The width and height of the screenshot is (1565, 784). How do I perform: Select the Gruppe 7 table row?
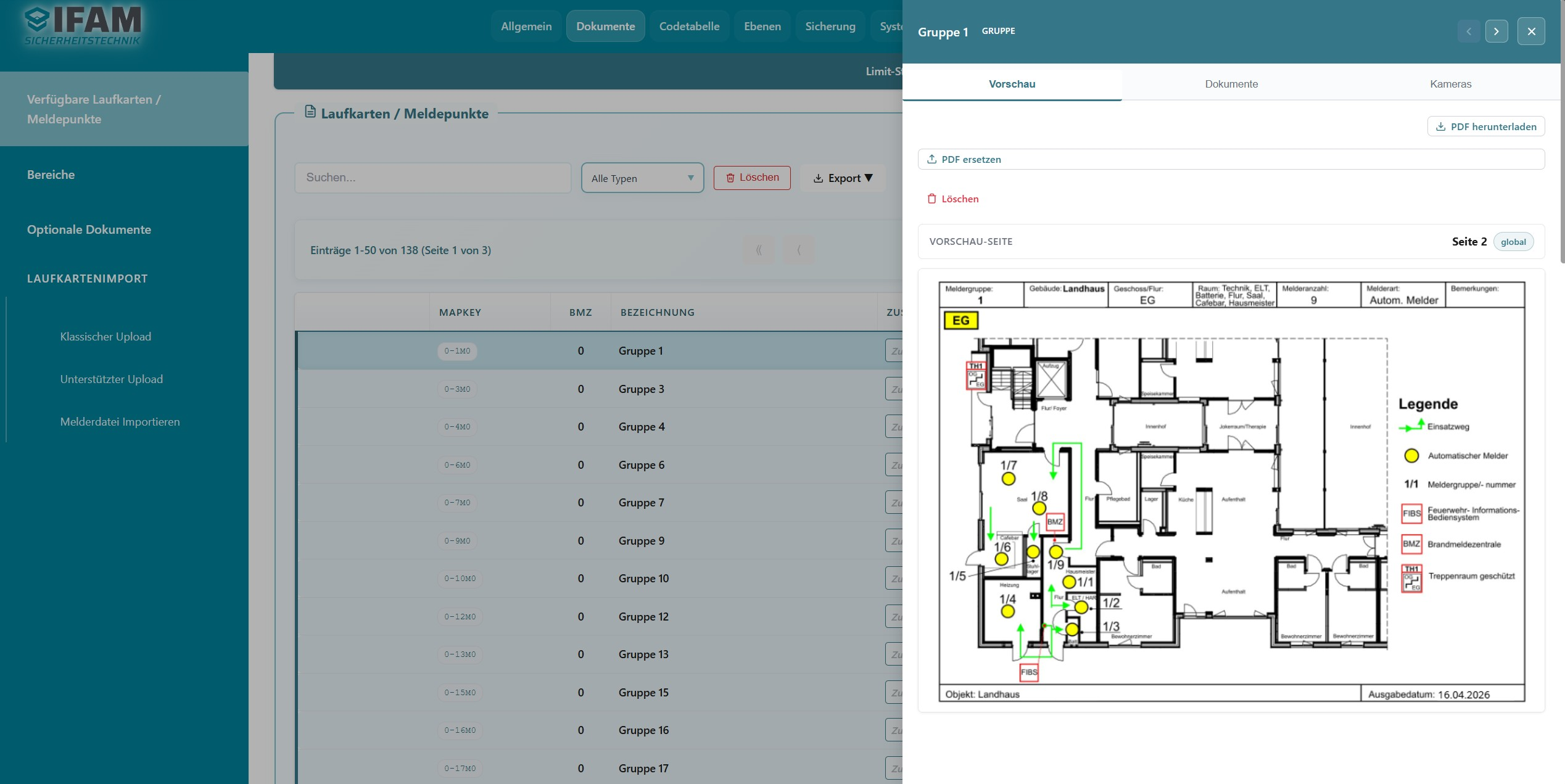tap(598, 503)
